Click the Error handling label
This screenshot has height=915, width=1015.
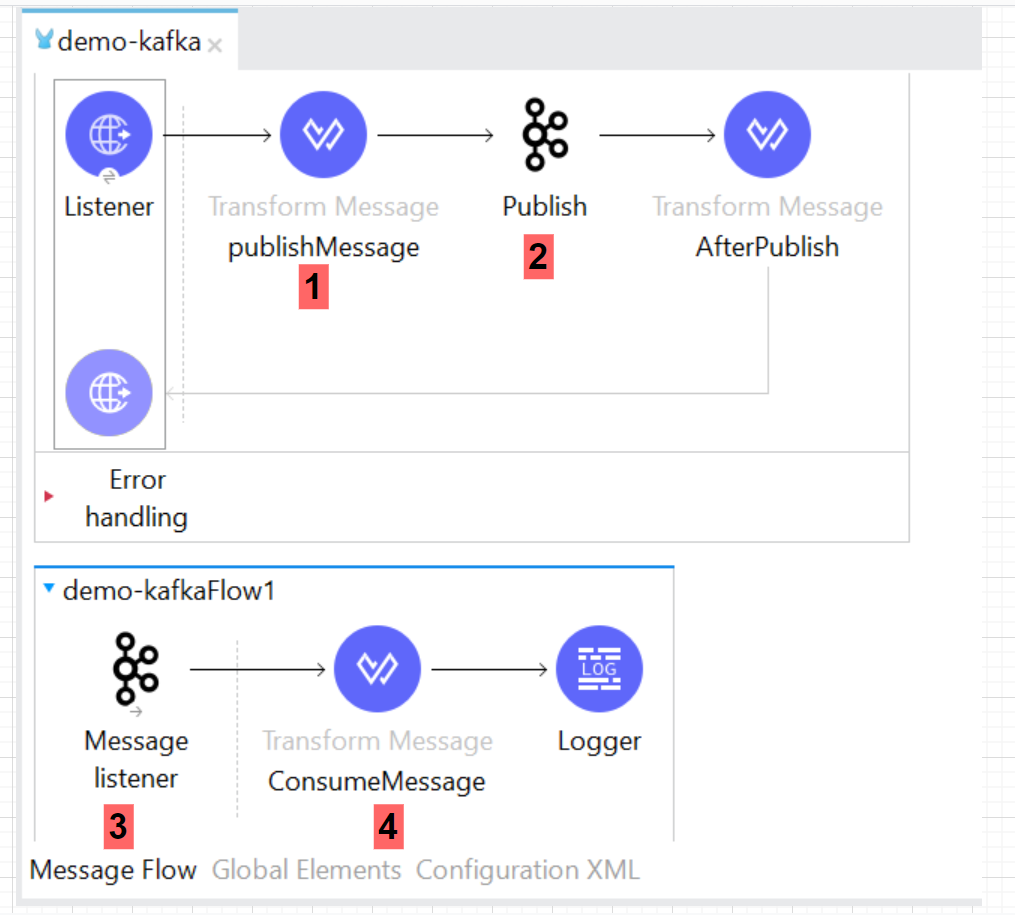pos(137,498)
